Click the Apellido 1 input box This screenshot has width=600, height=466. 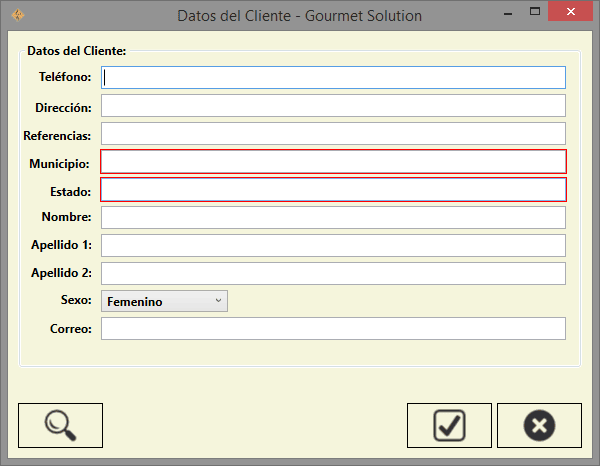tap(333, 245)
